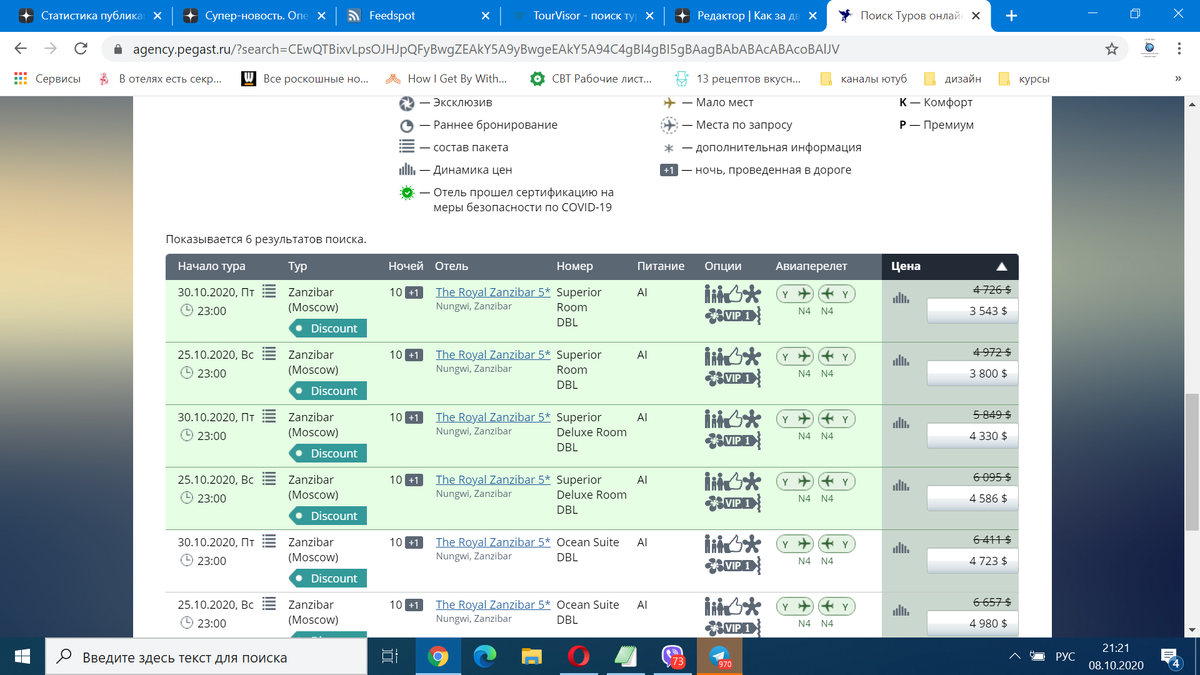Open Viber from the taskbar
The height and width of the screenshot is (675, 1200).
pos(672,656)
